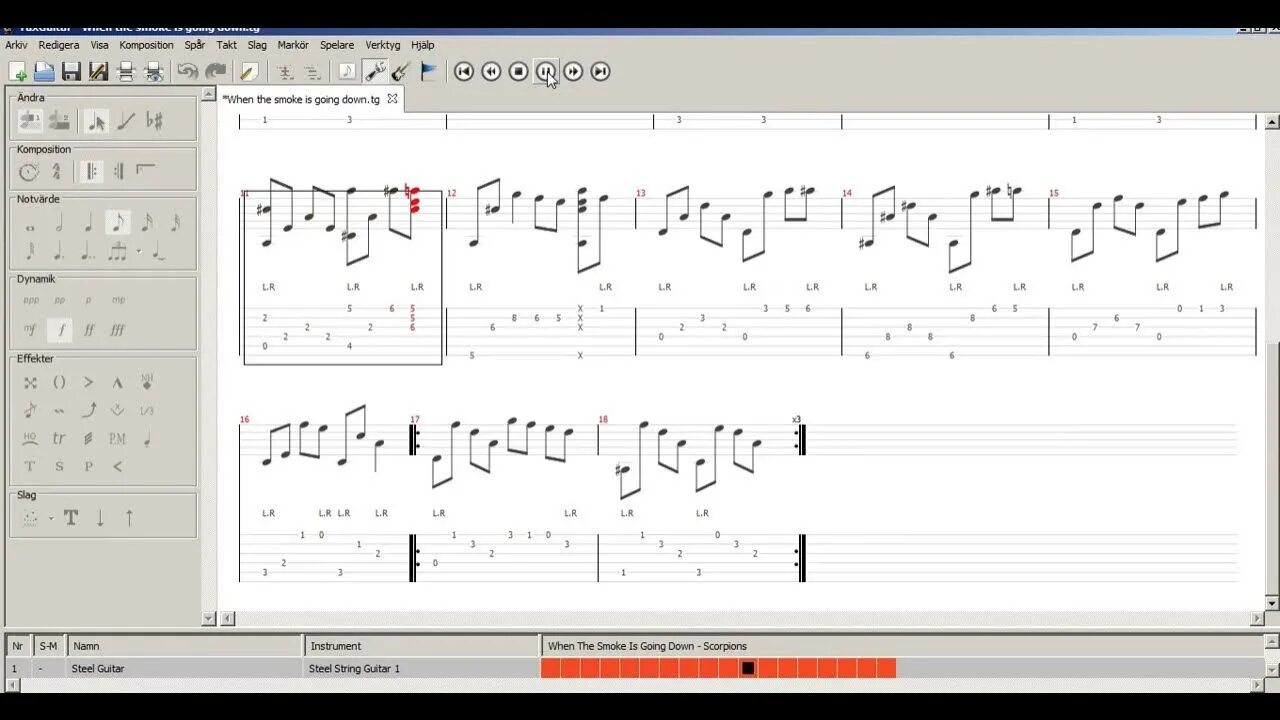
Task: Save the current tab file
Action: (x=71, y=72)
